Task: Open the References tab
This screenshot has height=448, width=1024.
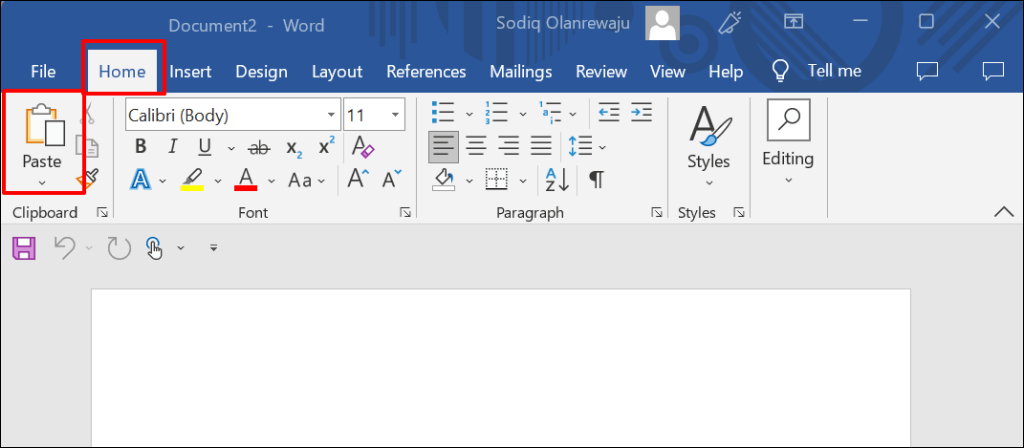Action: coord(426,71)
